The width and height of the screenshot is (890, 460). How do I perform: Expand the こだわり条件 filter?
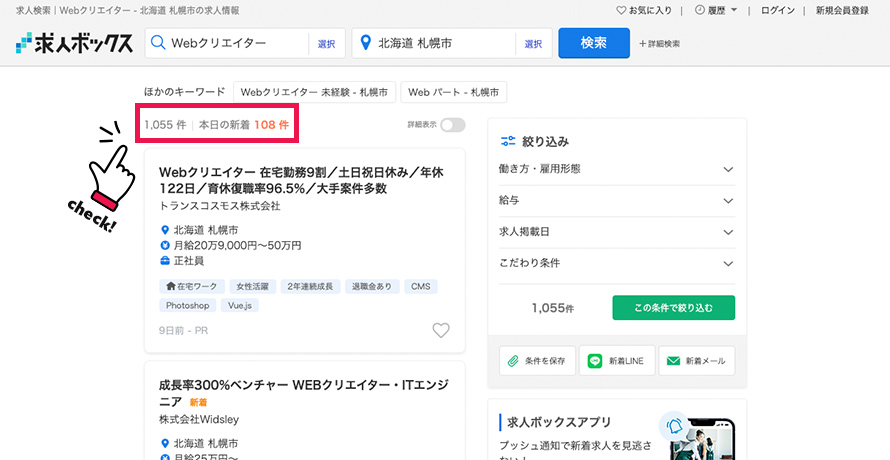pyautogui.click(x=616, y=263)
